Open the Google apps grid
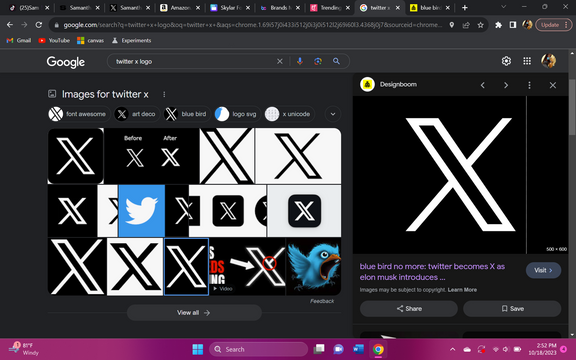 pos(527,61)
